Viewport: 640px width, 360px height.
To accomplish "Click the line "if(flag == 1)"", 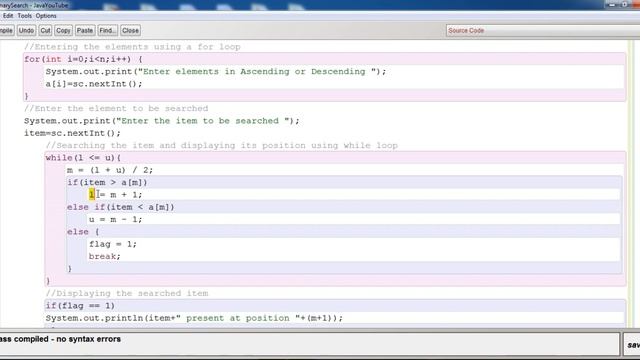I will (80, 306).
